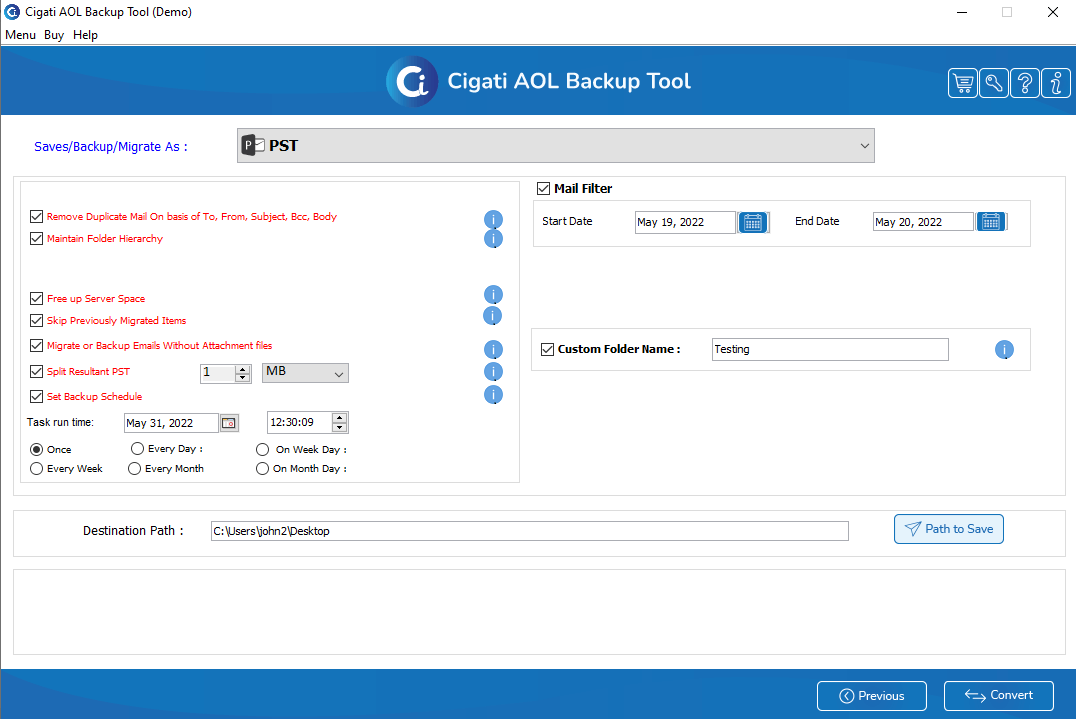Viewport: 1076px width, 719px height.
Task: Increase the task run time
Action: coord(340,418)
